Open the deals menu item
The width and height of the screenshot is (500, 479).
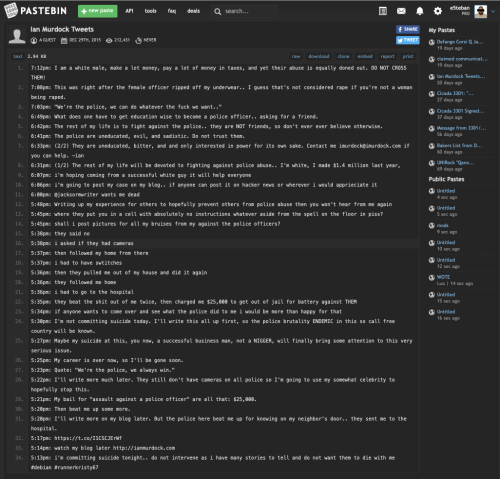pyautogui.click(x=193, y=11)
